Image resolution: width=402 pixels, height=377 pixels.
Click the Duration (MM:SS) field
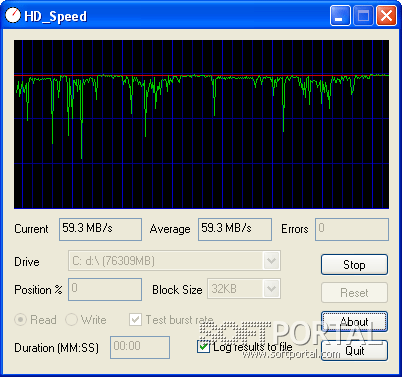(140, 347)
